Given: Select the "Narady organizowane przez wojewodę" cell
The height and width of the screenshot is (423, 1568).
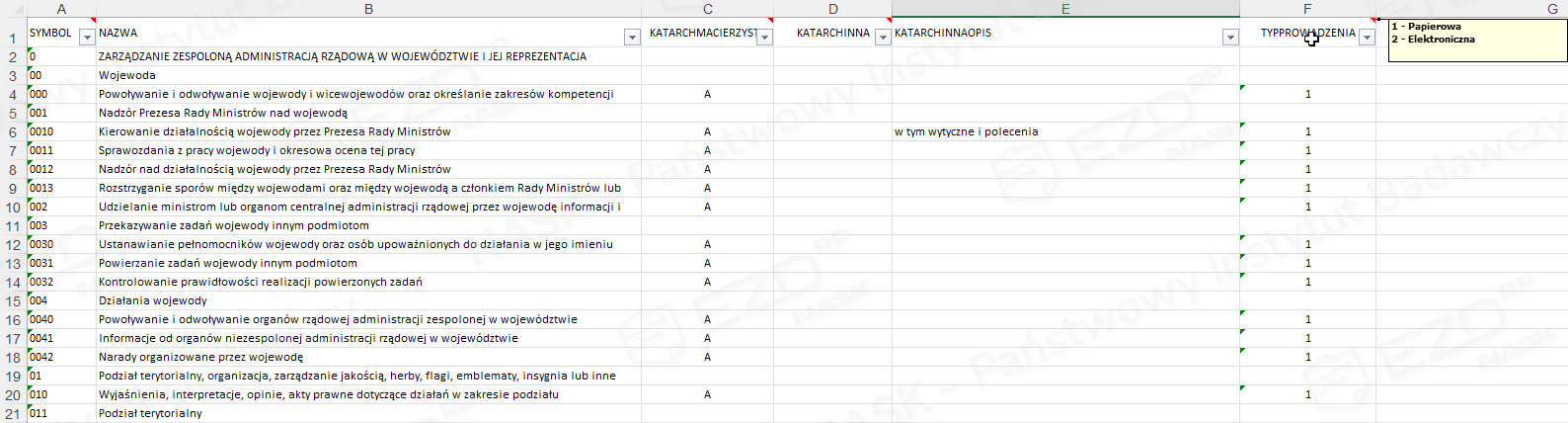Looking at the screenshot, I should (200, 357).
